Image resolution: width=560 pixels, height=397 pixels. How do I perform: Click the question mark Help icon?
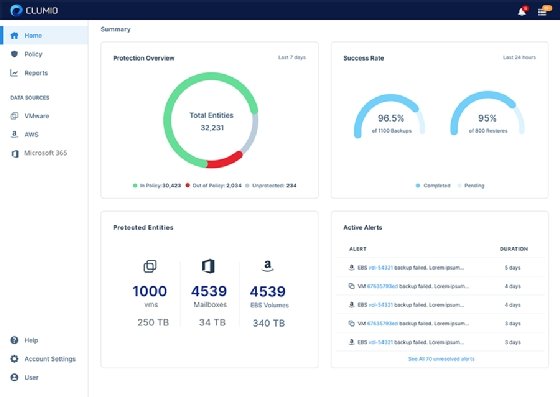coord(14,340)
